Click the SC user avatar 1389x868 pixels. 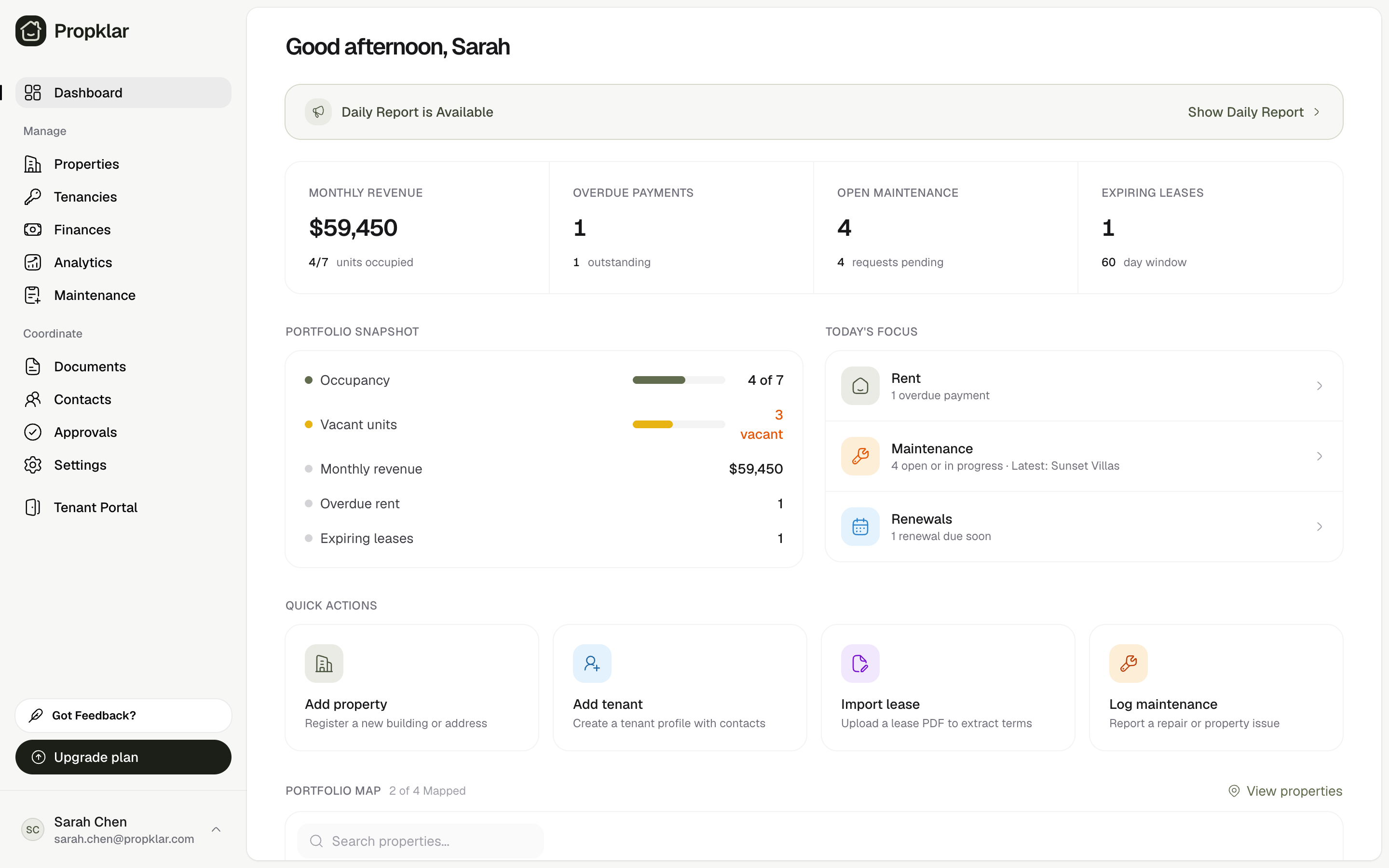(x=33, y=829)
